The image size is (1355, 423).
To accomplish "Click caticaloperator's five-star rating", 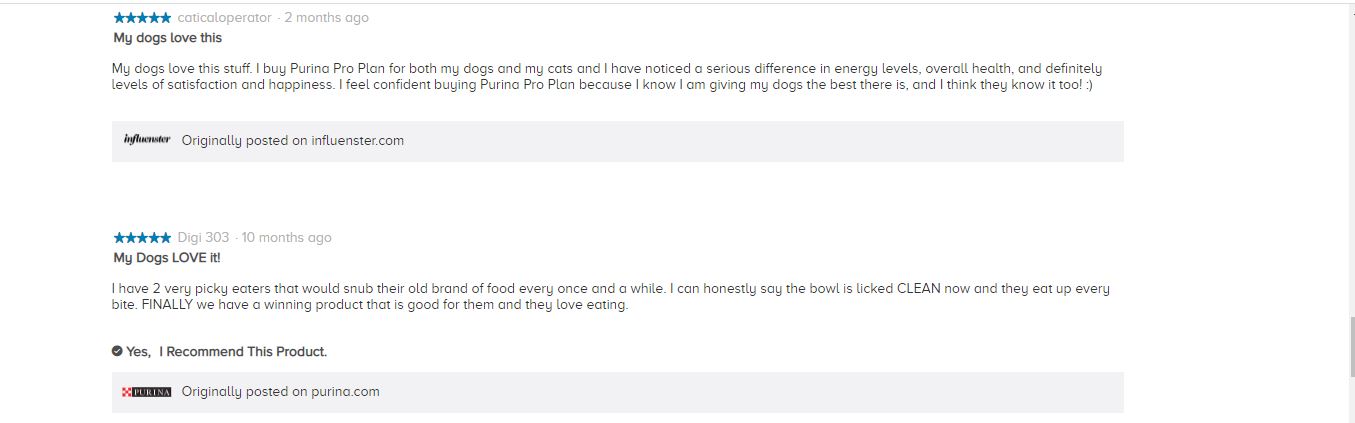I will [142, 18].
